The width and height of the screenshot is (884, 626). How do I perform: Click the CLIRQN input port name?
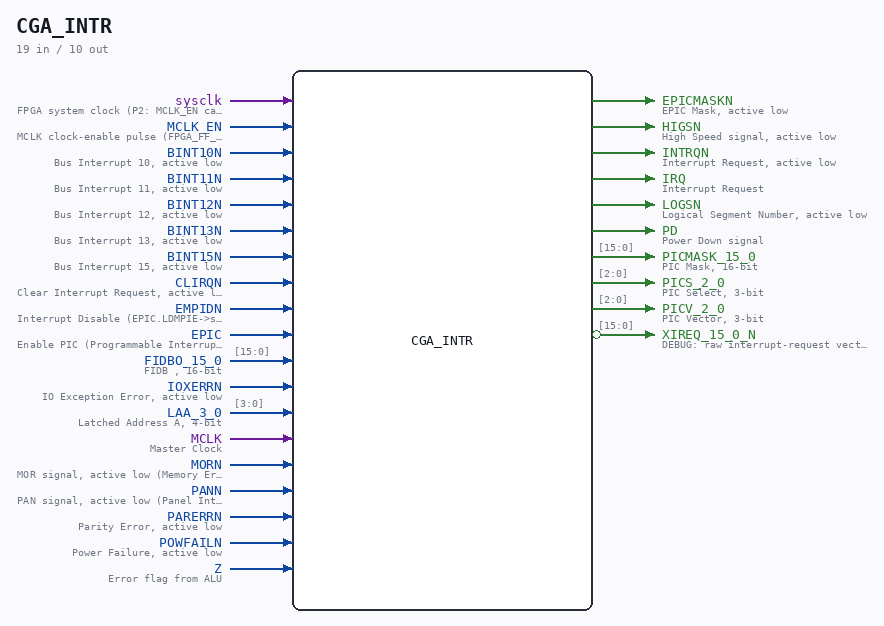(198, 282)
